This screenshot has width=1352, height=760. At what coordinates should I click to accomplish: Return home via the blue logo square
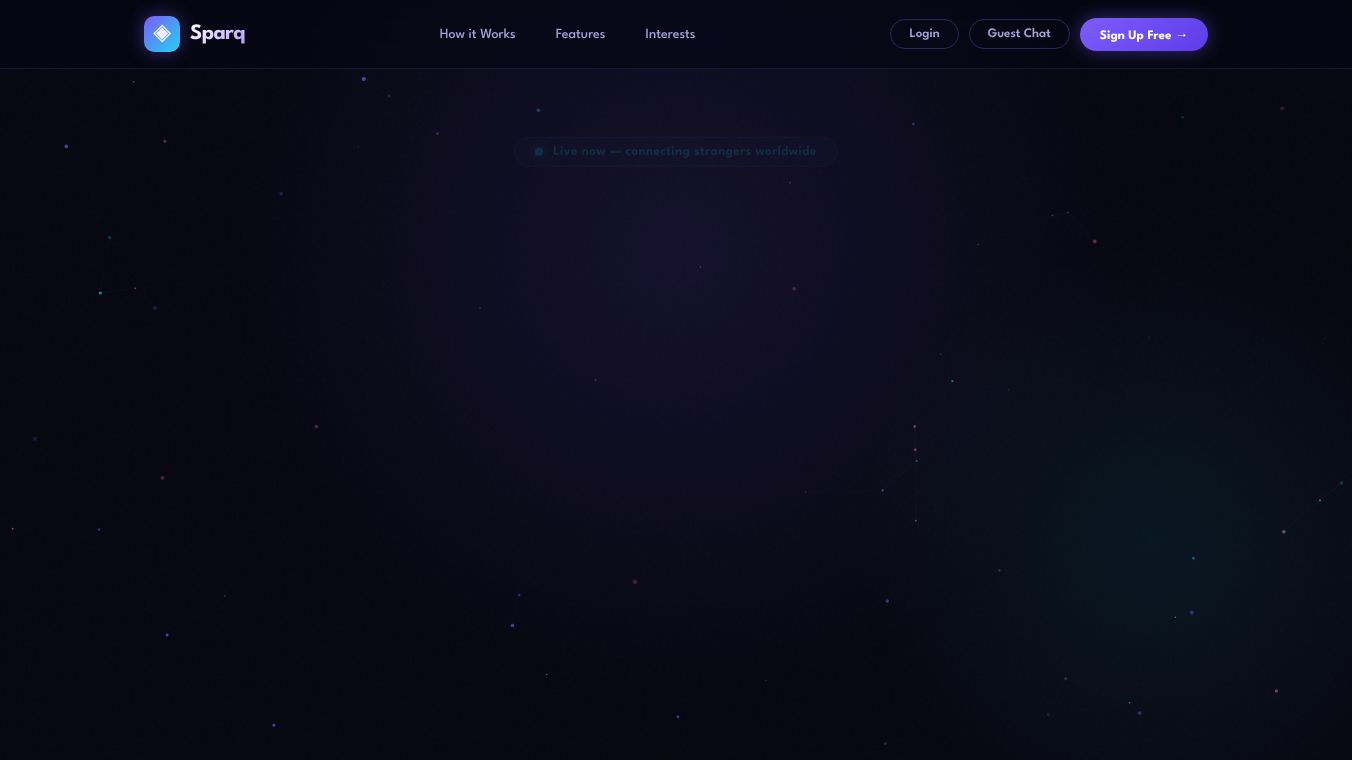click(x=162, y=34)
